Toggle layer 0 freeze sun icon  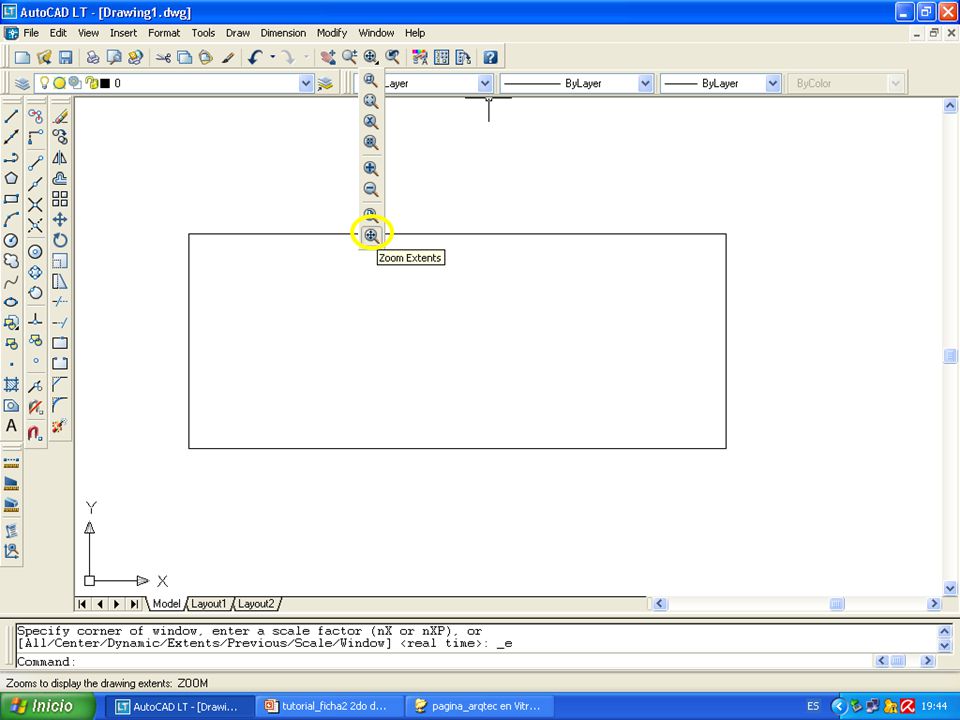click(x=59, y=83)
